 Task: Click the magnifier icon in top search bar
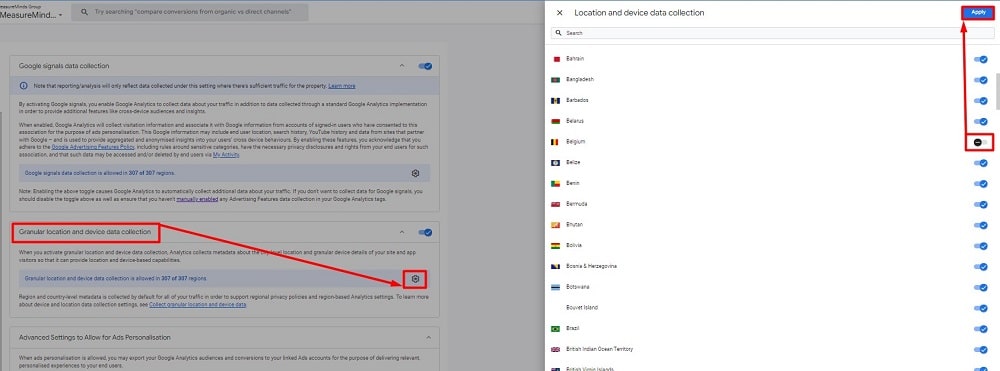click(x=84, y=12)
